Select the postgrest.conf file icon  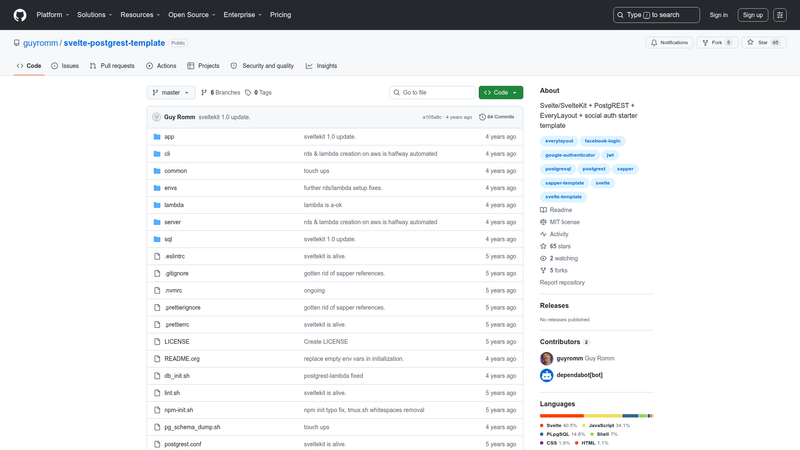(157, 444)
